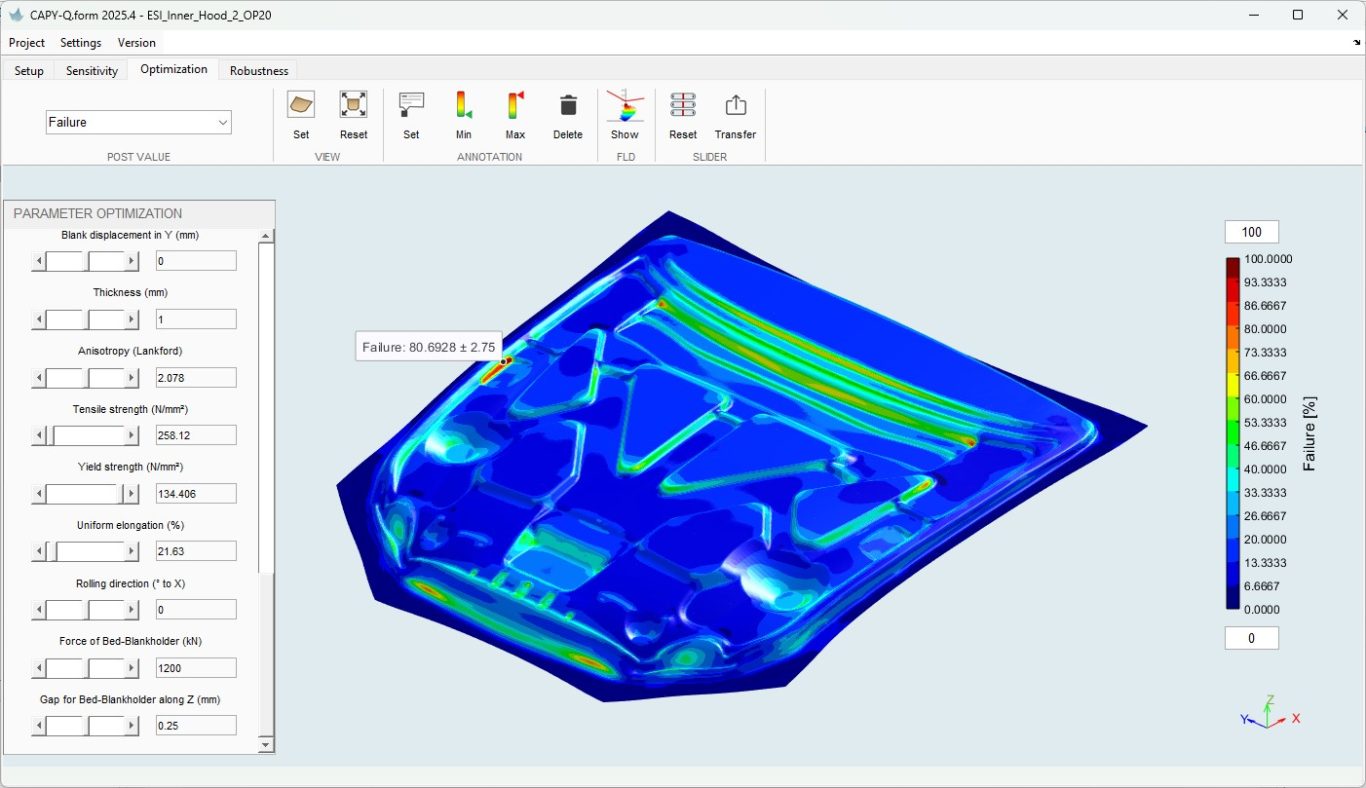Switch to the Sensitivity tab
1366x788 pixels.
pos(92,71)
